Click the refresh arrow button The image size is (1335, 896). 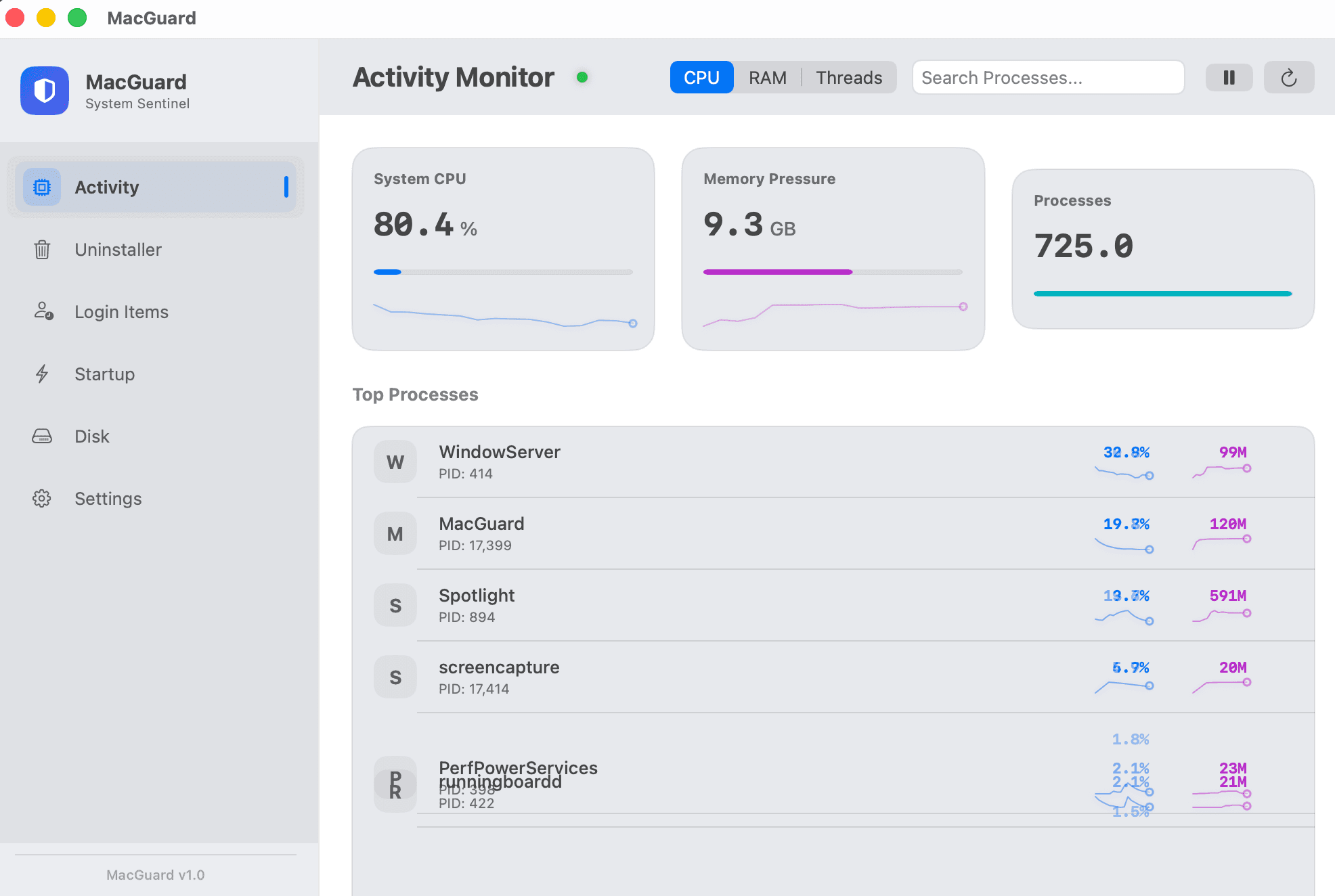tap(1289, 78)
